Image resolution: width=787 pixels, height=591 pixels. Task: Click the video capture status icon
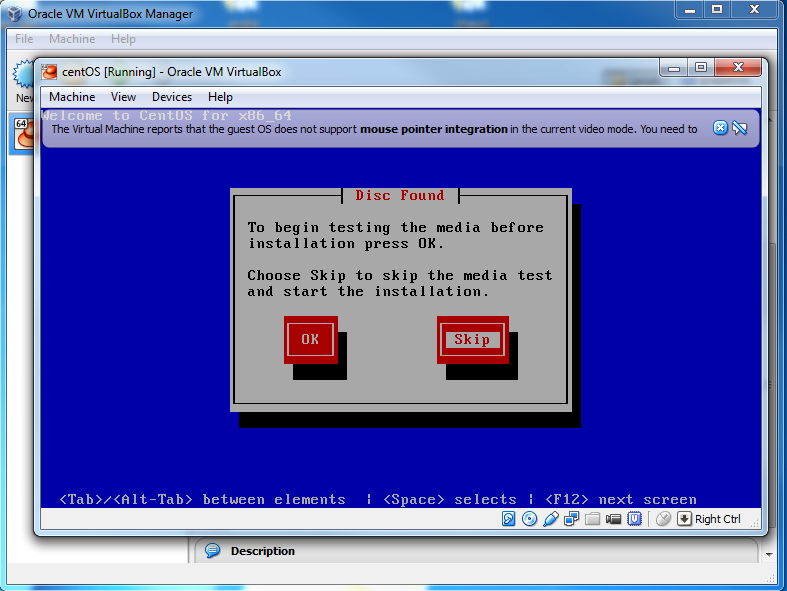(x=613, y=519)
